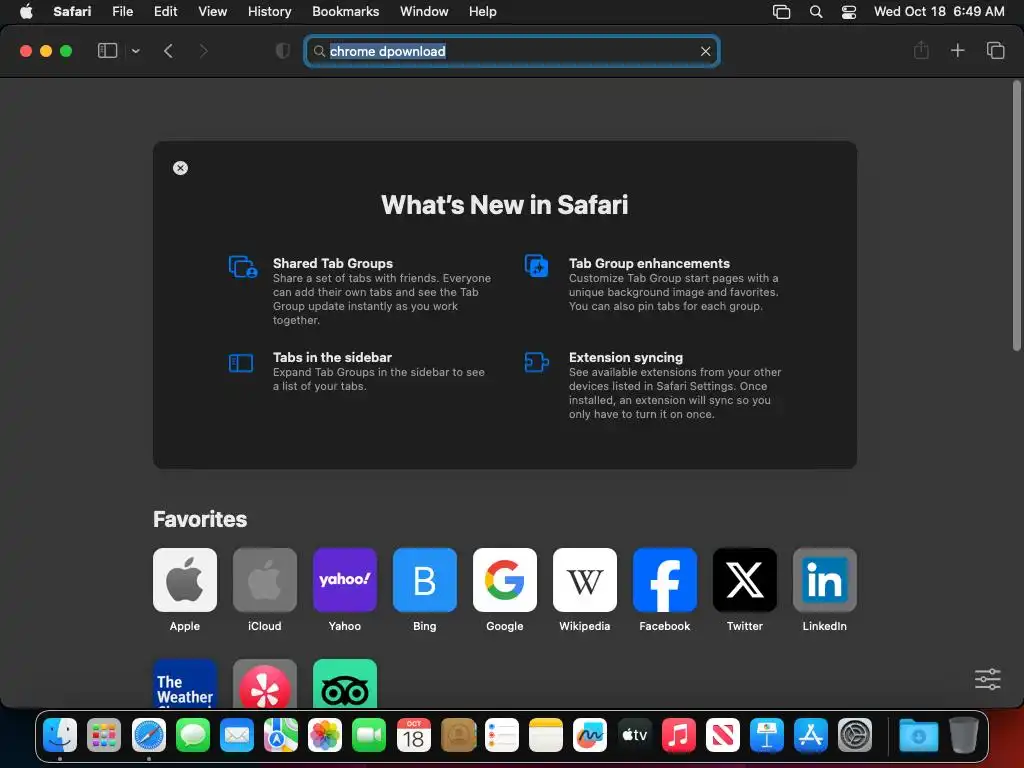
Task: Click the Share toolbar button
Action: 921,50
